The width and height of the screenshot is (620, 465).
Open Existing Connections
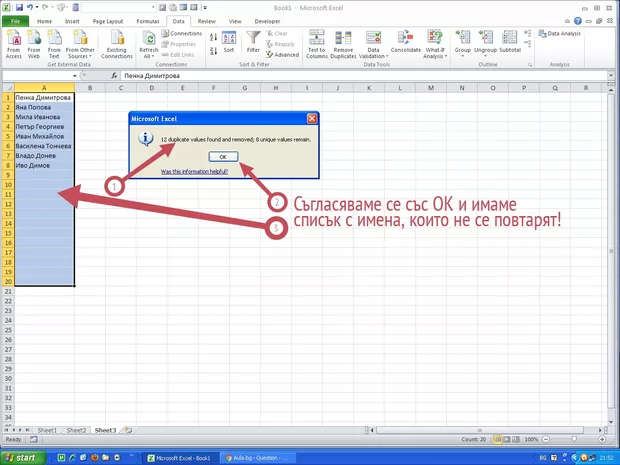(117, 39)
